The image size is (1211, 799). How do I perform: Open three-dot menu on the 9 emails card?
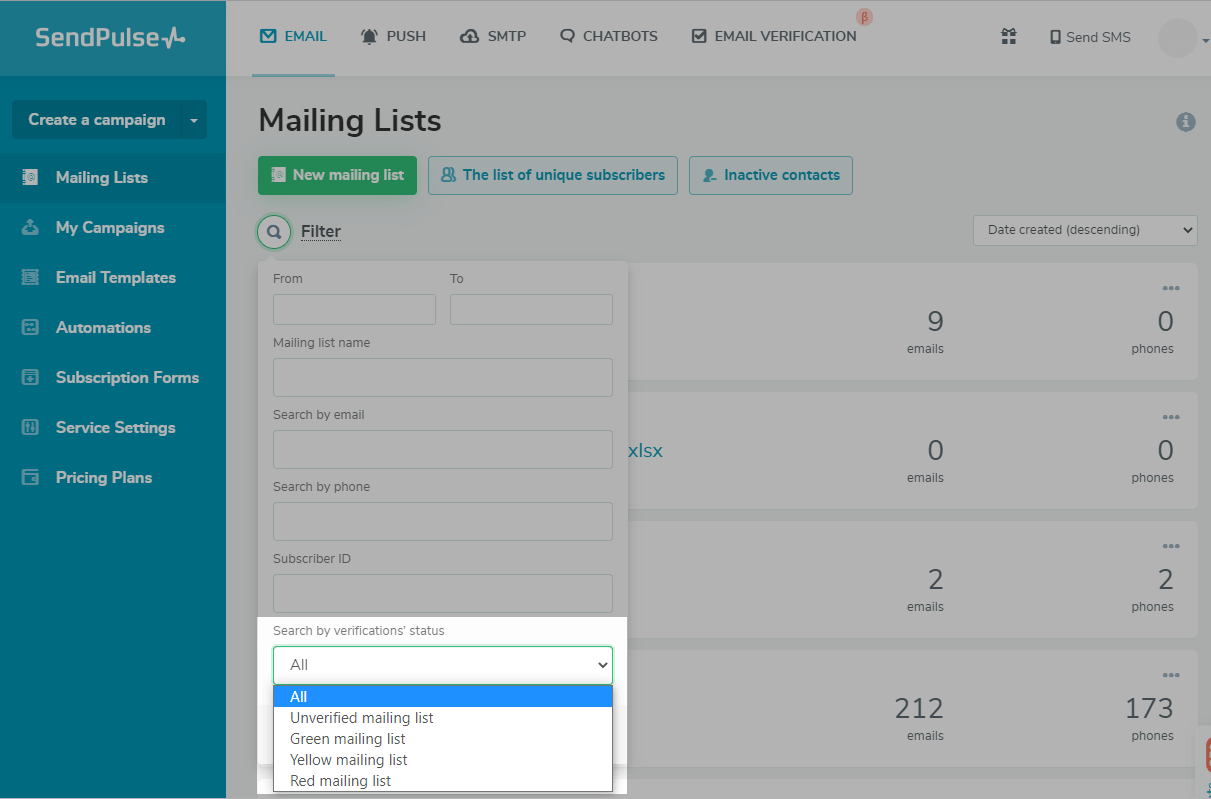(x=1171, y=288)
